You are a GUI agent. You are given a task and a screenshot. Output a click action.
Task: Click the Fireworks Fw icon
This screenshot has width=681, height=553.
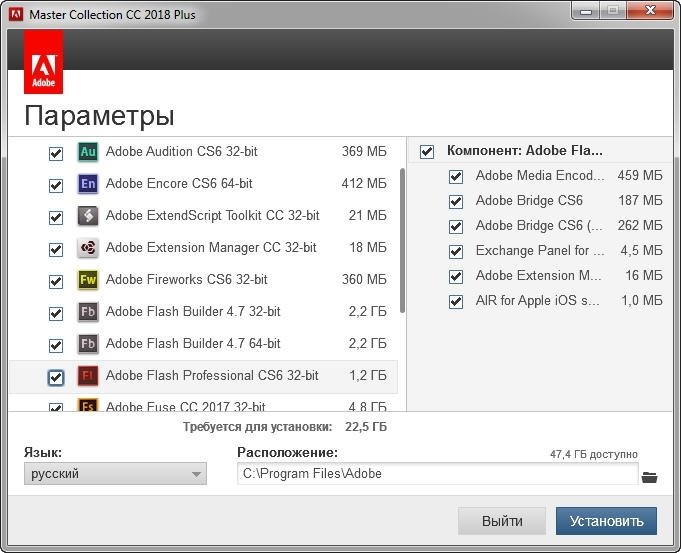click(88, 280)
